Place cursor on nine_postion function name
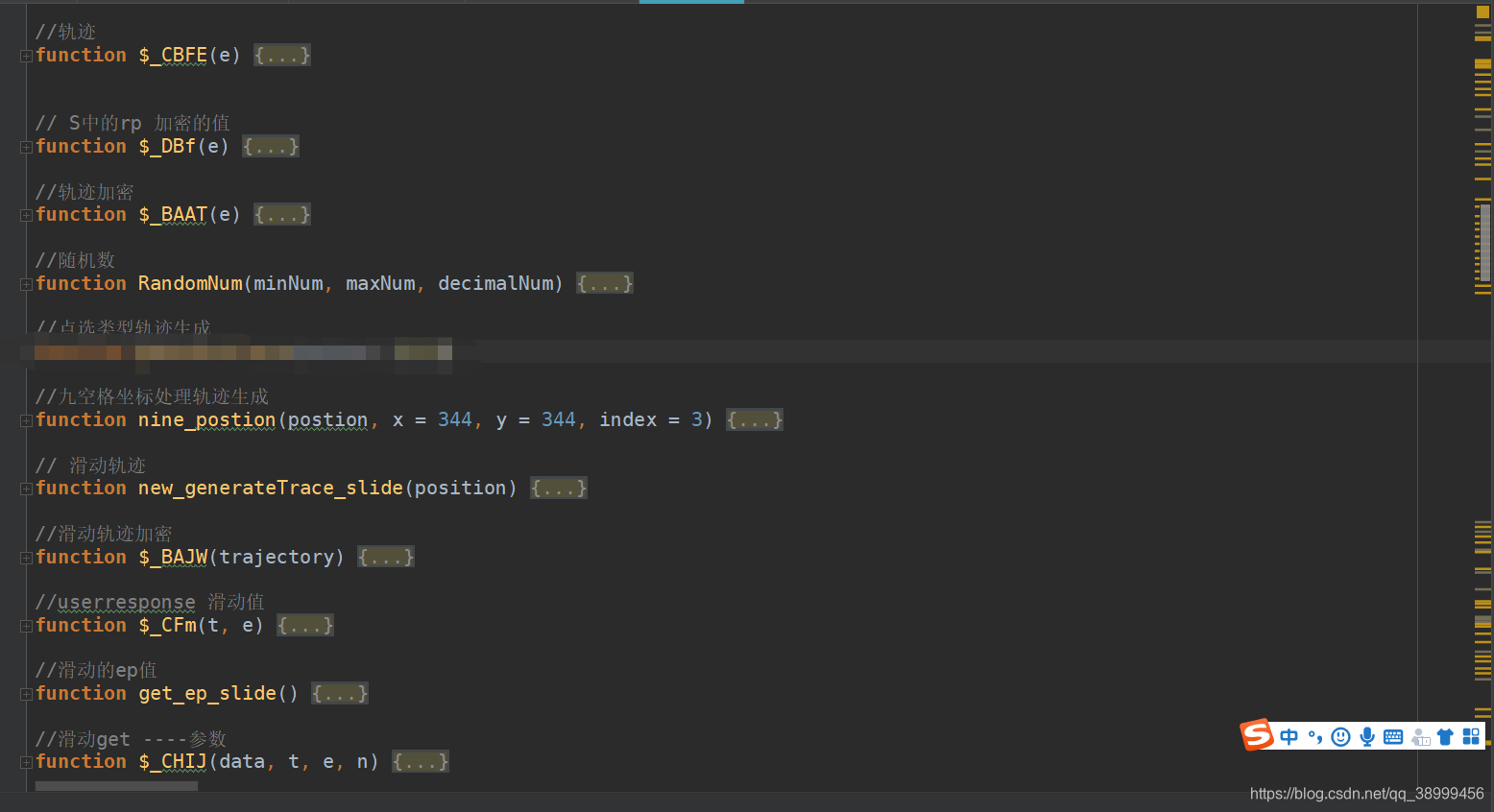 207,419
